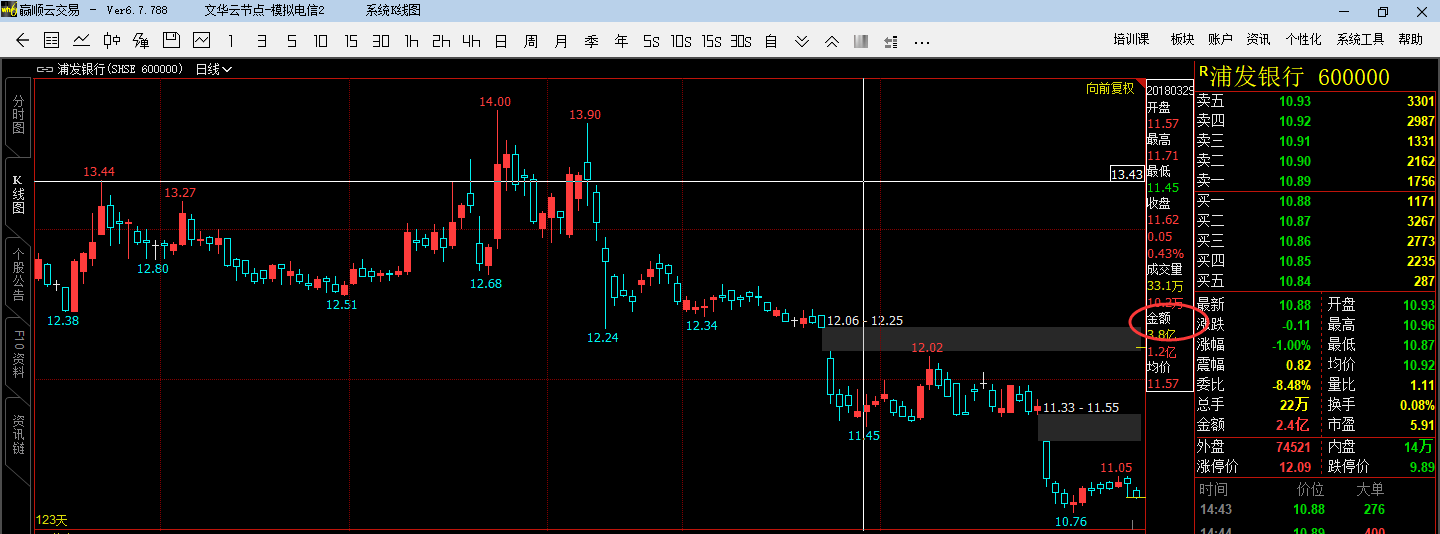Click the 12.06 - 12.25 gray gap zone
This screenshot has width=1440, height=534.
click(980, 339)
